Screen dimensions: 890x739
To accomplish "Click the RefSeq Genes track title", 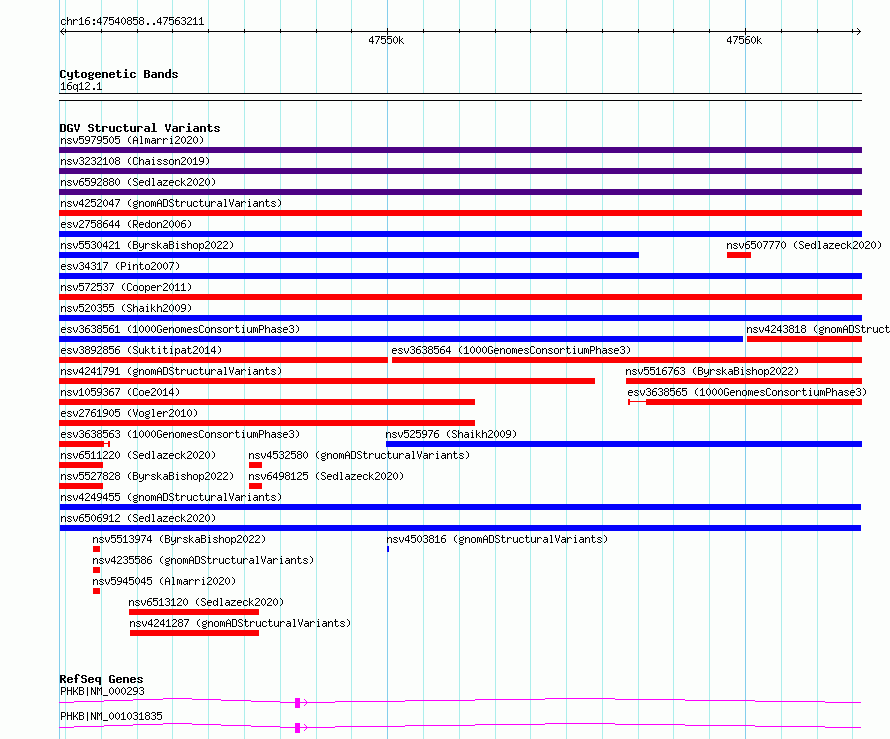I will [x=101, y=679].
